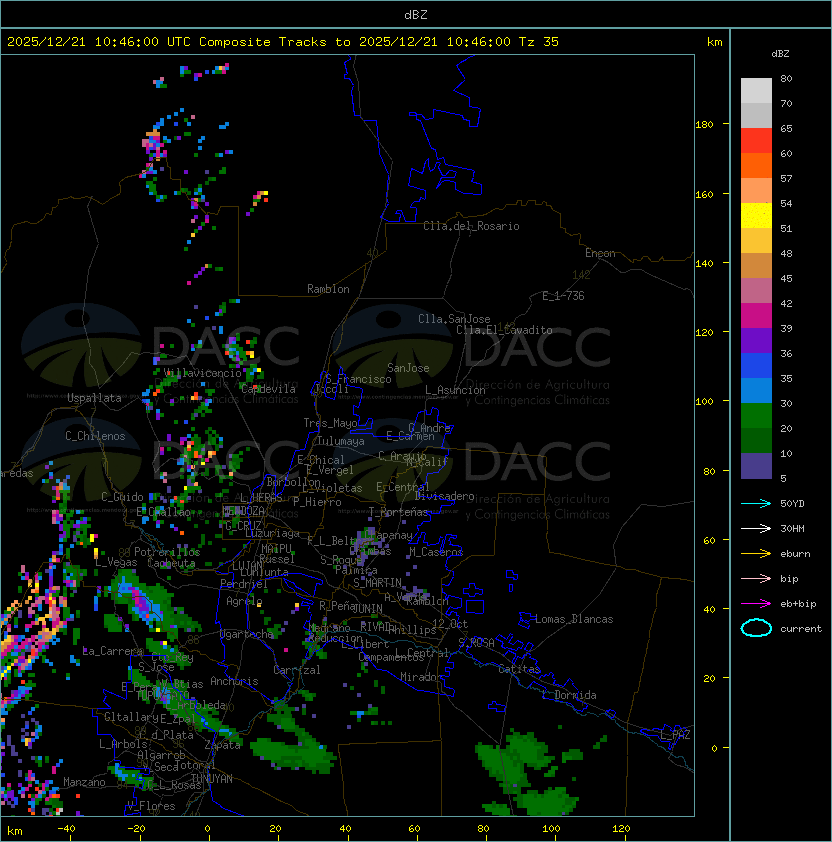The height and width of the screenshot is (842, 832).
Task: Click the 'Uspallata' map label
Action: 94,398
